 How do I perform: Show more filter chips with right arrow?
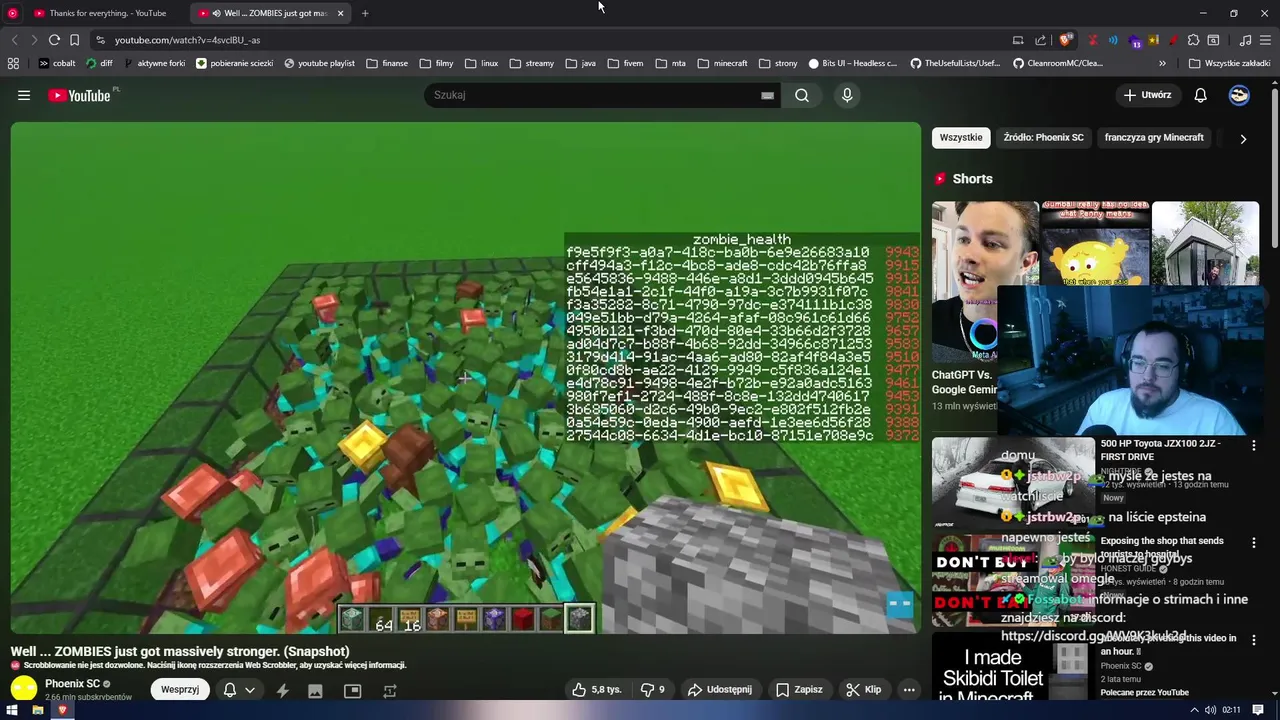(x=1243, y=139)
